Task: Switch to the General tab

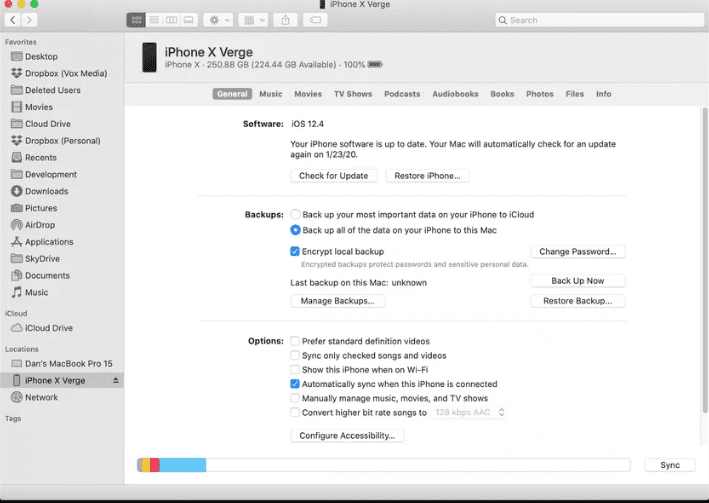Action: [232, 94]
